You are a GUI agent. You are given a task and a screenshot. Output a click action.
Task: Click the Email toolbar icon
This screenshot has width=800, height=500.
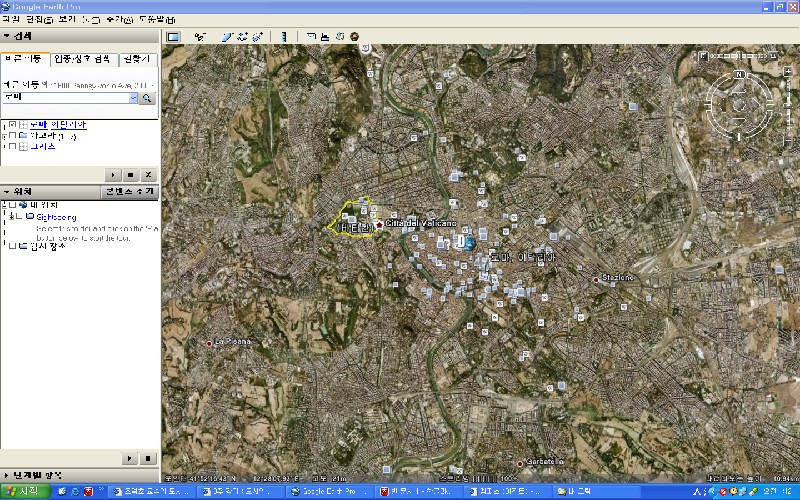(x=312, y=37)
